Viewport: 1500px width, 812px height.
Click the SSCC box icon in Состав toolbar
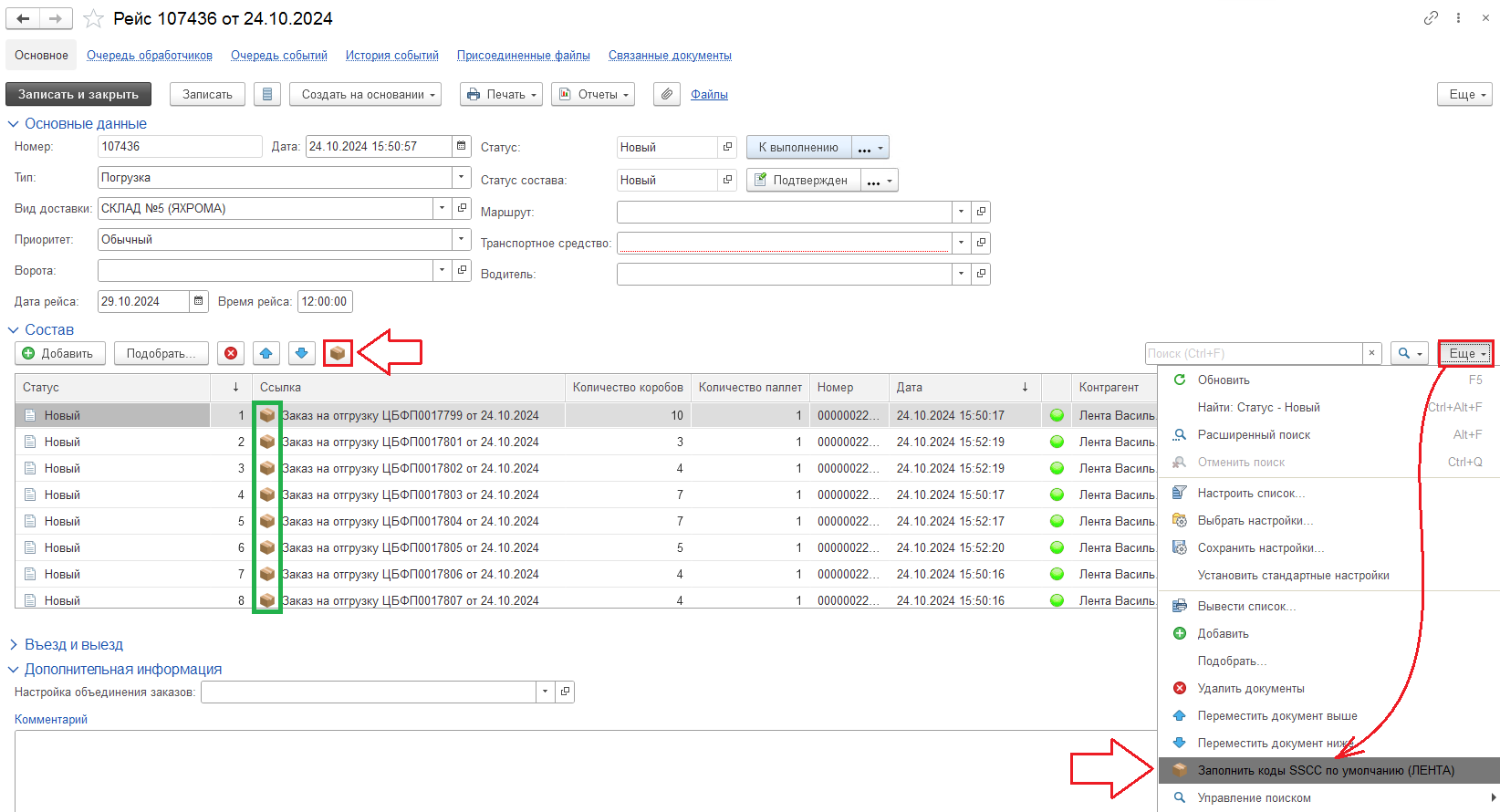[338, 353]
